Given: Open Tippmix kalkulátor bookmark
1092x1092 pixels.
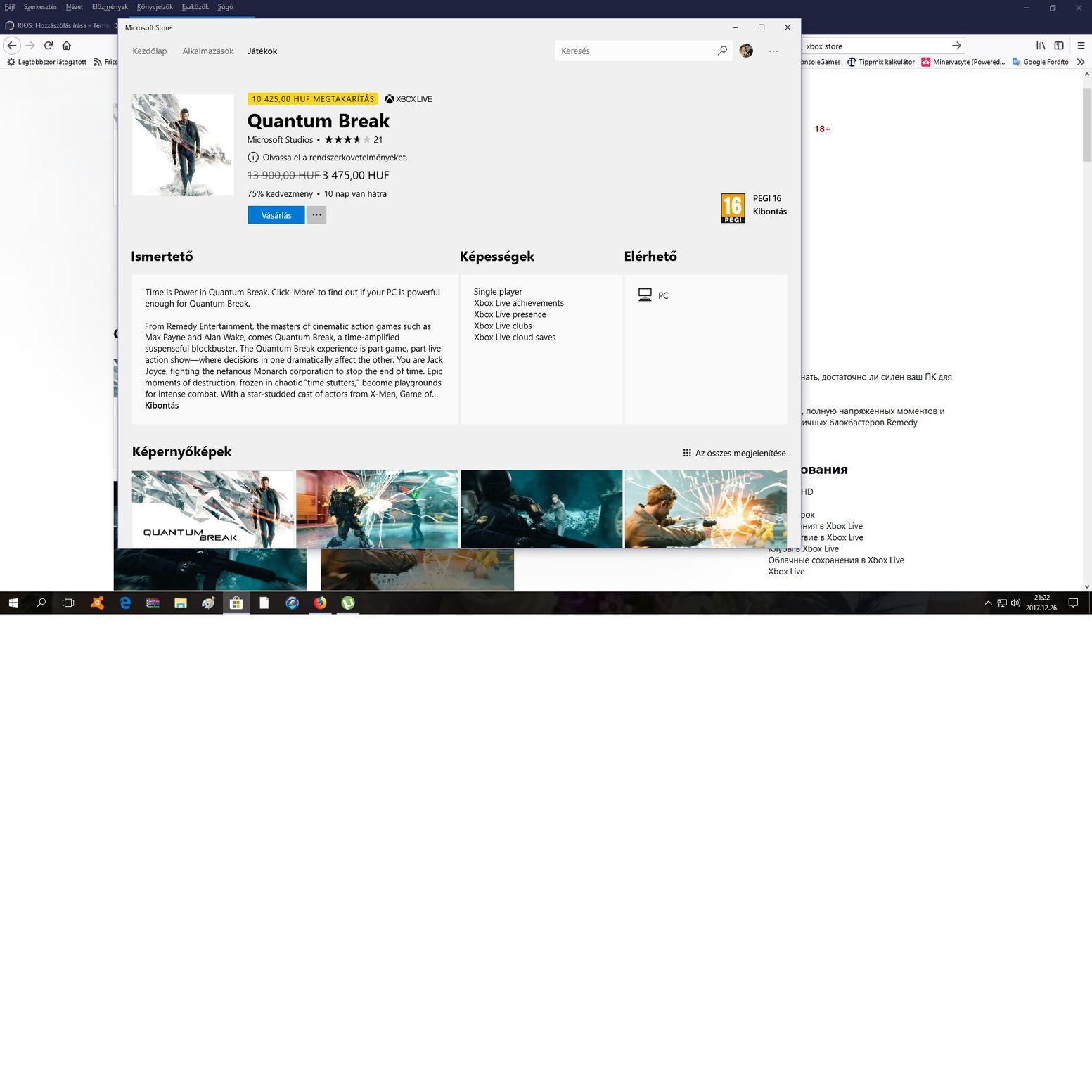Looking at the screenshot, I should click(x=881, y=62).
